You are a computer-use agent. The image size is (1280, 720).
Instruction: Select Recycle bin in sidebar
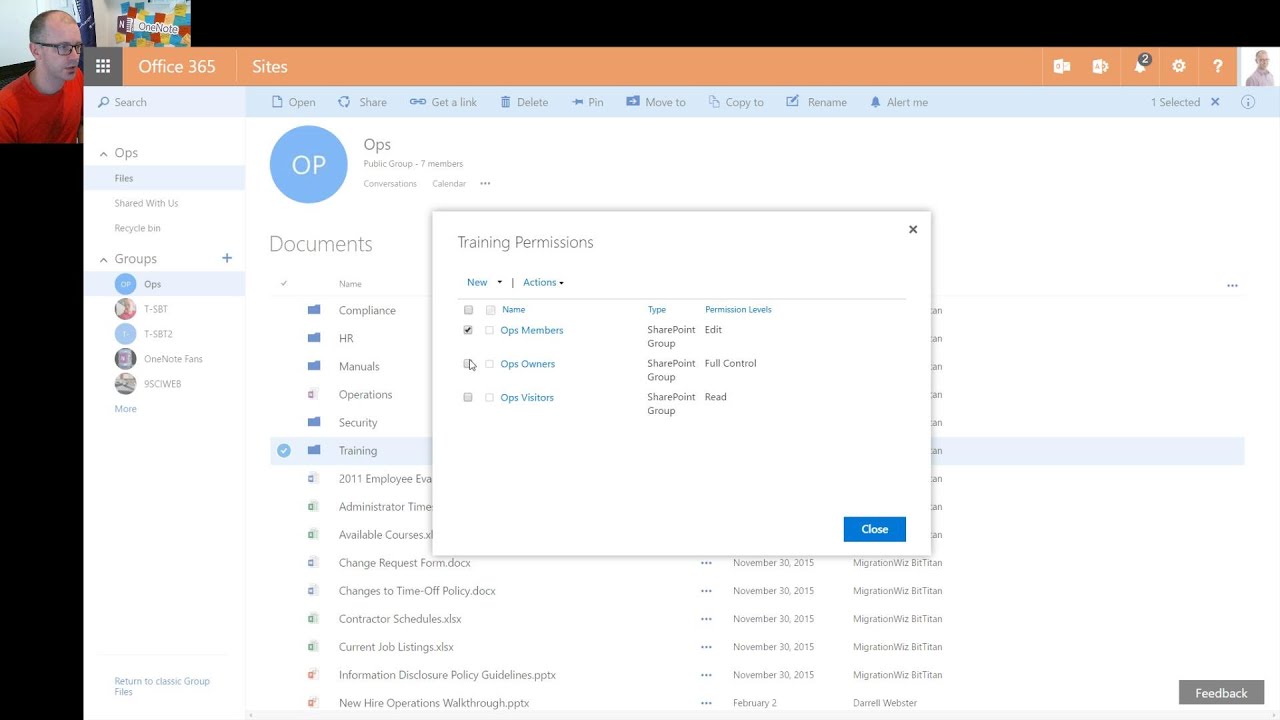point(137,228)
